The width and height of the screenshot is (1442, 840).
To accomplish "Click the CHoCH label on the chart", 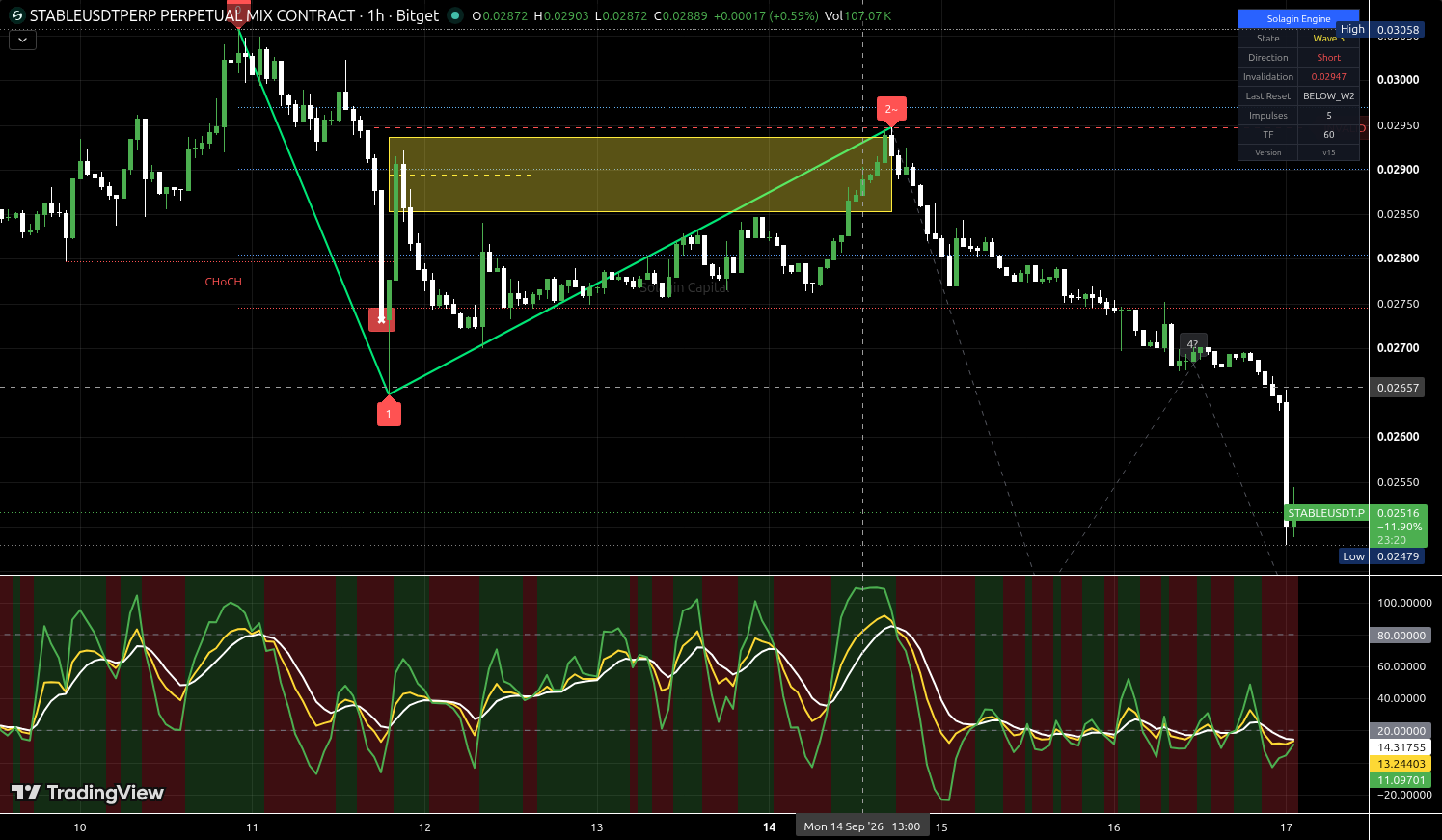I will point(223,282).
